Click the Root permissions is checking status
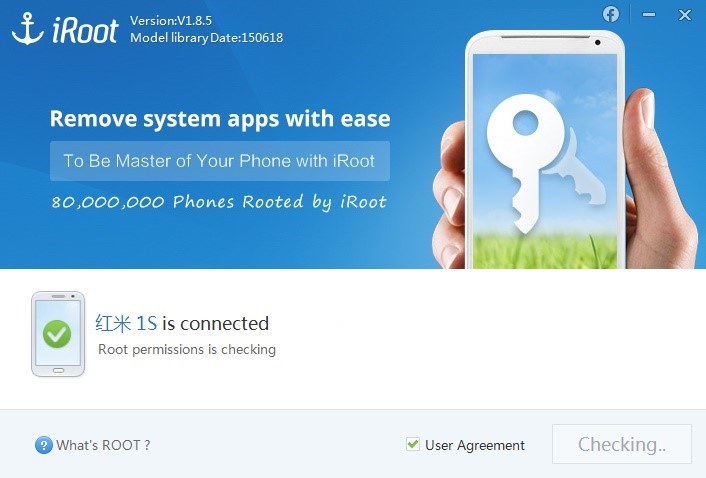The width and height of the screenshot is (706, 478). (187, 349)
